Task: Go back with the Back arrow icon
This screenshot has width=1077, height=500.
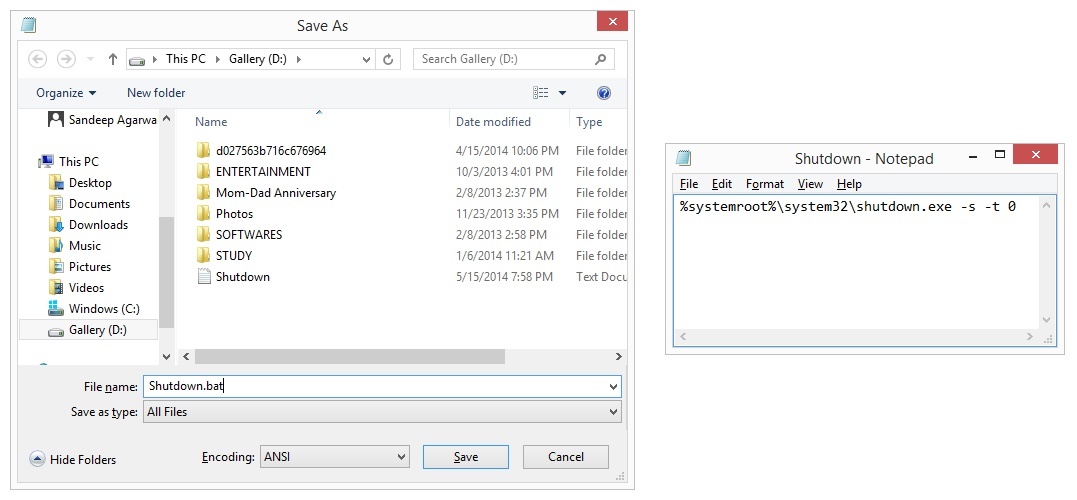Action: 38,59
